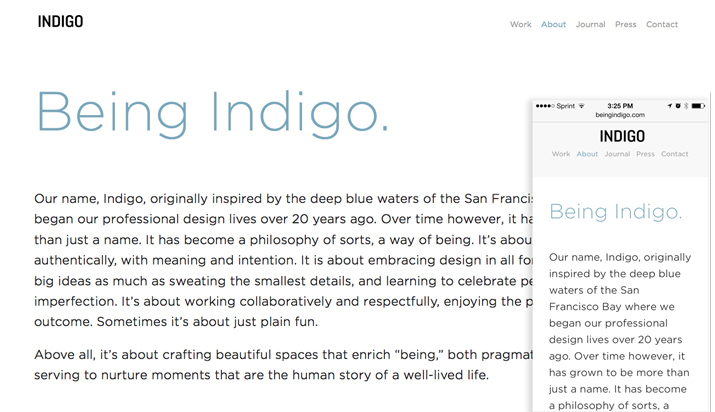
Task: Tap the Wi-Fi icon beside Sprint
Action: coord(581,106)
